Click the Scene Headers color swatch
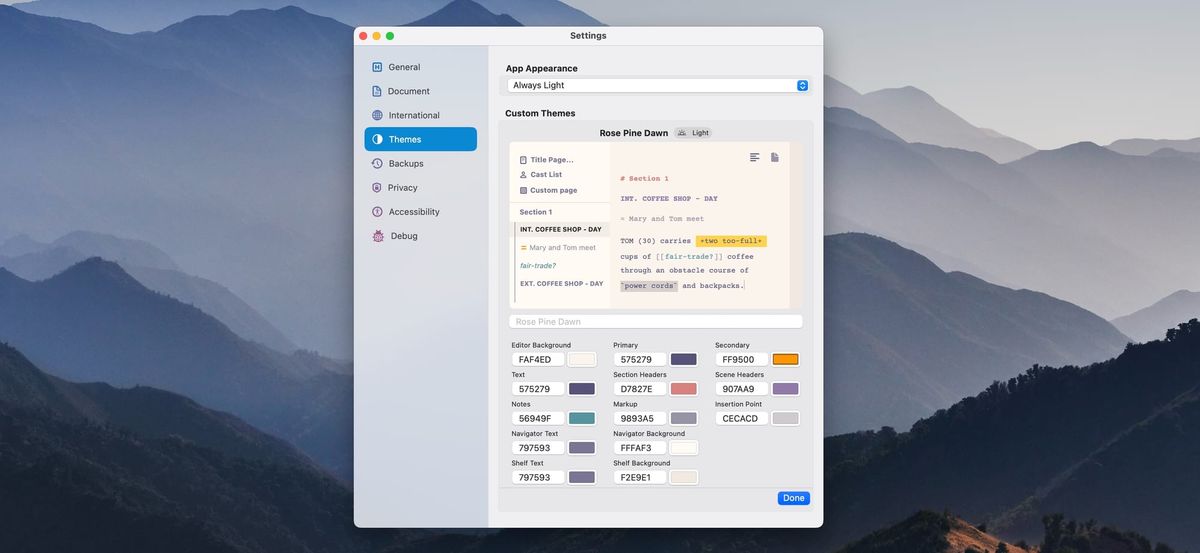The height and width of the screenshot is (553, 1200). click(786, 389)
